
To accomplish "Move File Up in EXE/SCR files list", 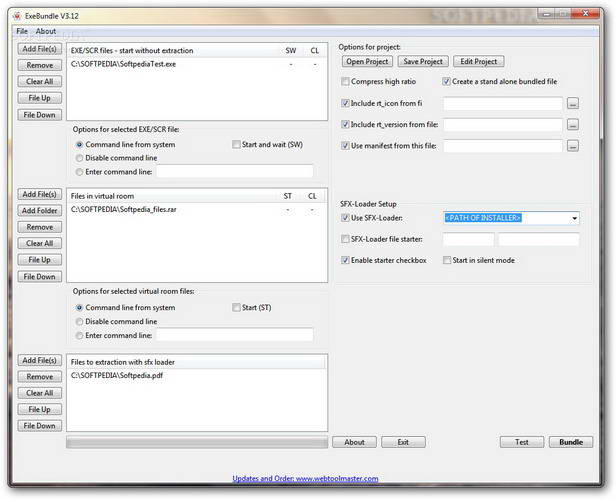I will tap(40, 98).
